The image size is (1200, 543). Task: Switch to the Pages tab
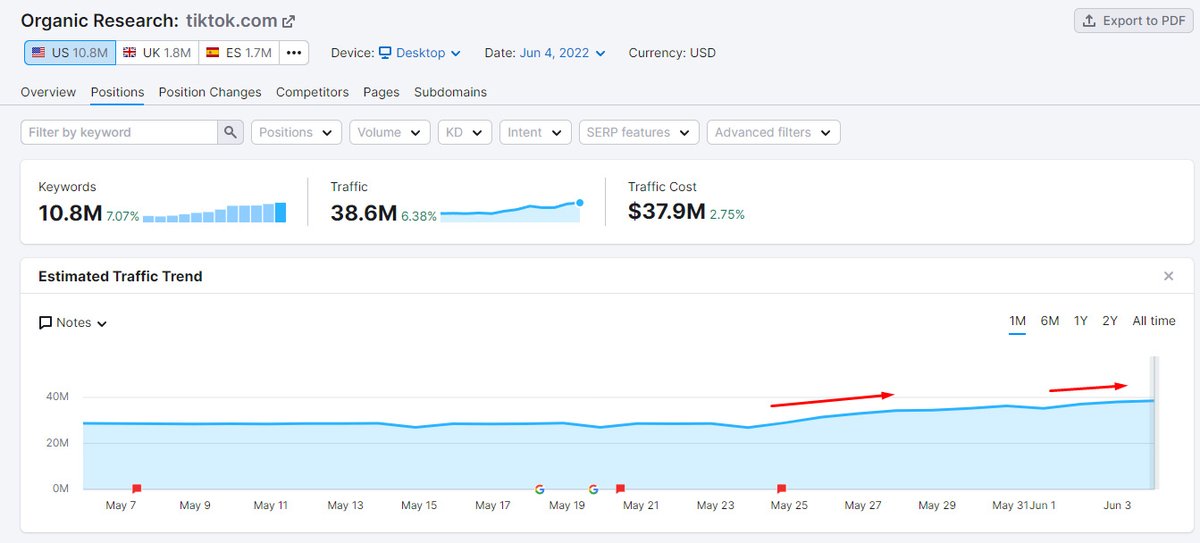381,92
